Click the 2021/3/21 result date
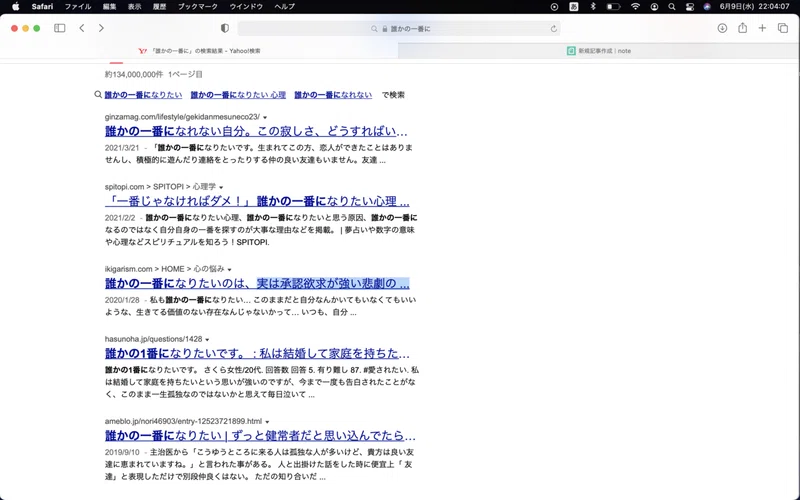 pos(122,147)
